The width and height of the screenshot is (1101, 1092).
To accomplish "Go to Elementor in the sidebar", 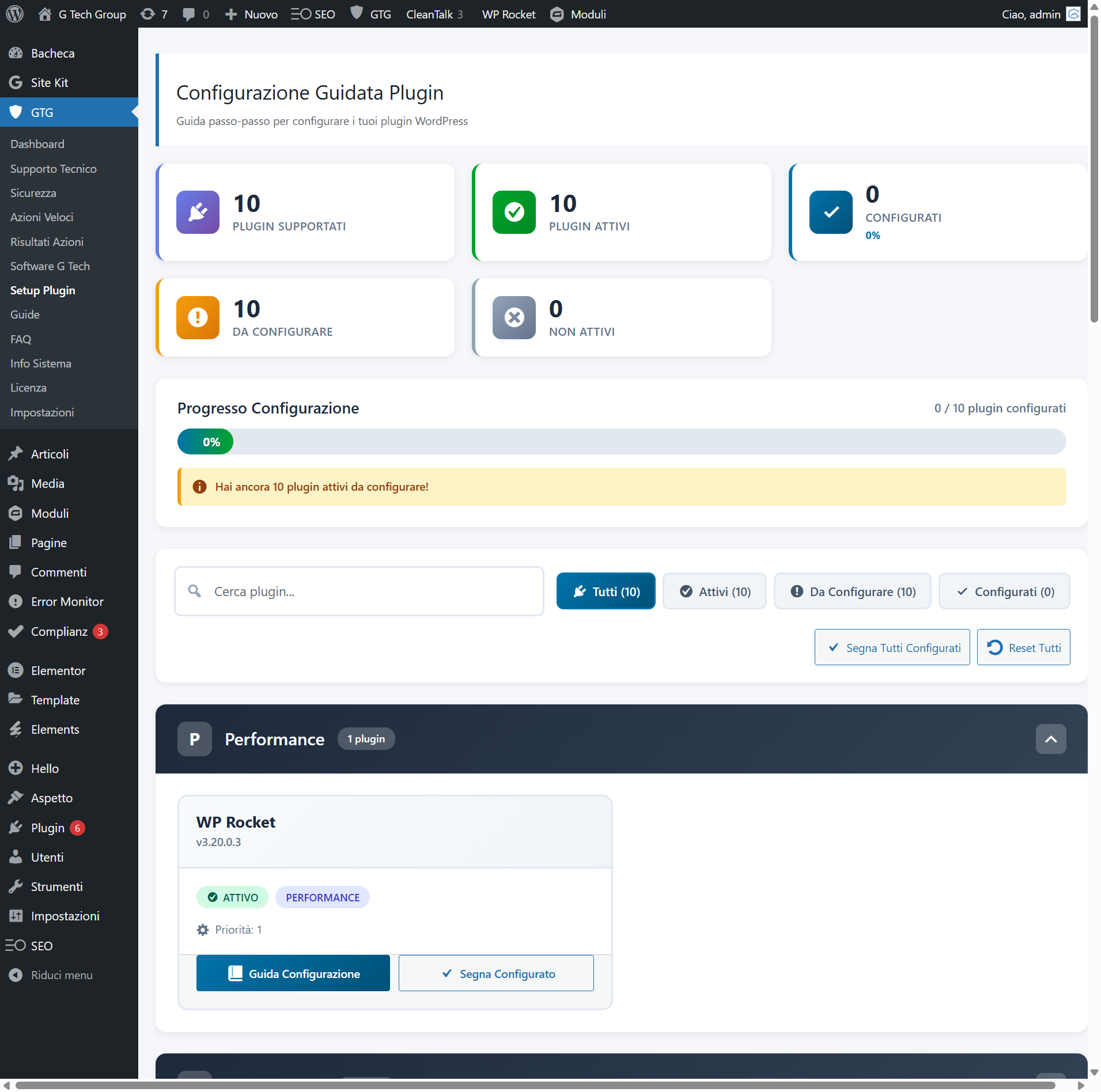I will pos(58,670).
